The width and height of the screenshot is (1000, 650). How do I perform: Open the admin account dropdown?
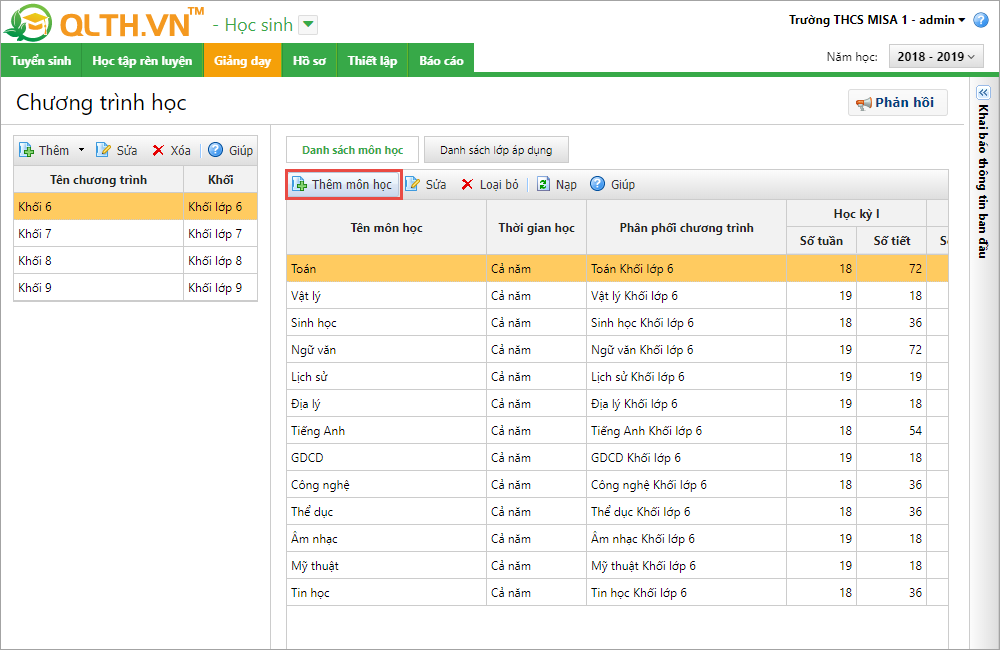tap(961, 21)
